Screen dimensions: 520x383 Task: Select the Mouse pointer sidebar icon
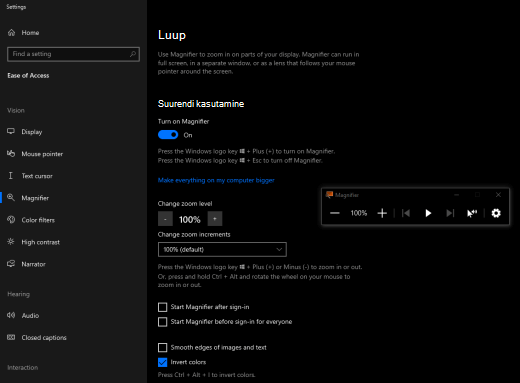11,154
